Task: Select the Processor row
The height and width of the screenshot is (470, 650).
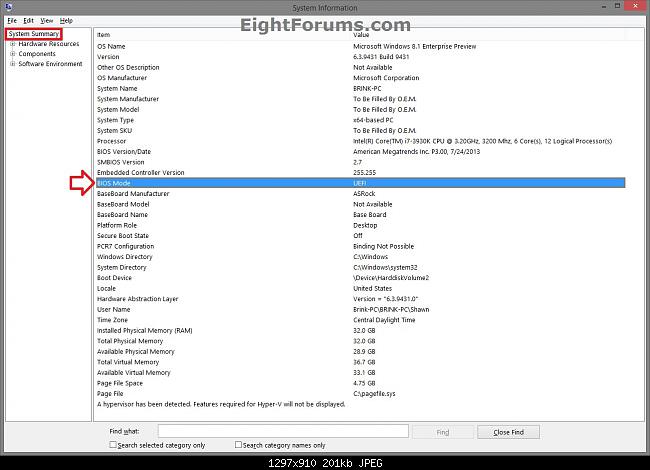Action: click(360, 141)
